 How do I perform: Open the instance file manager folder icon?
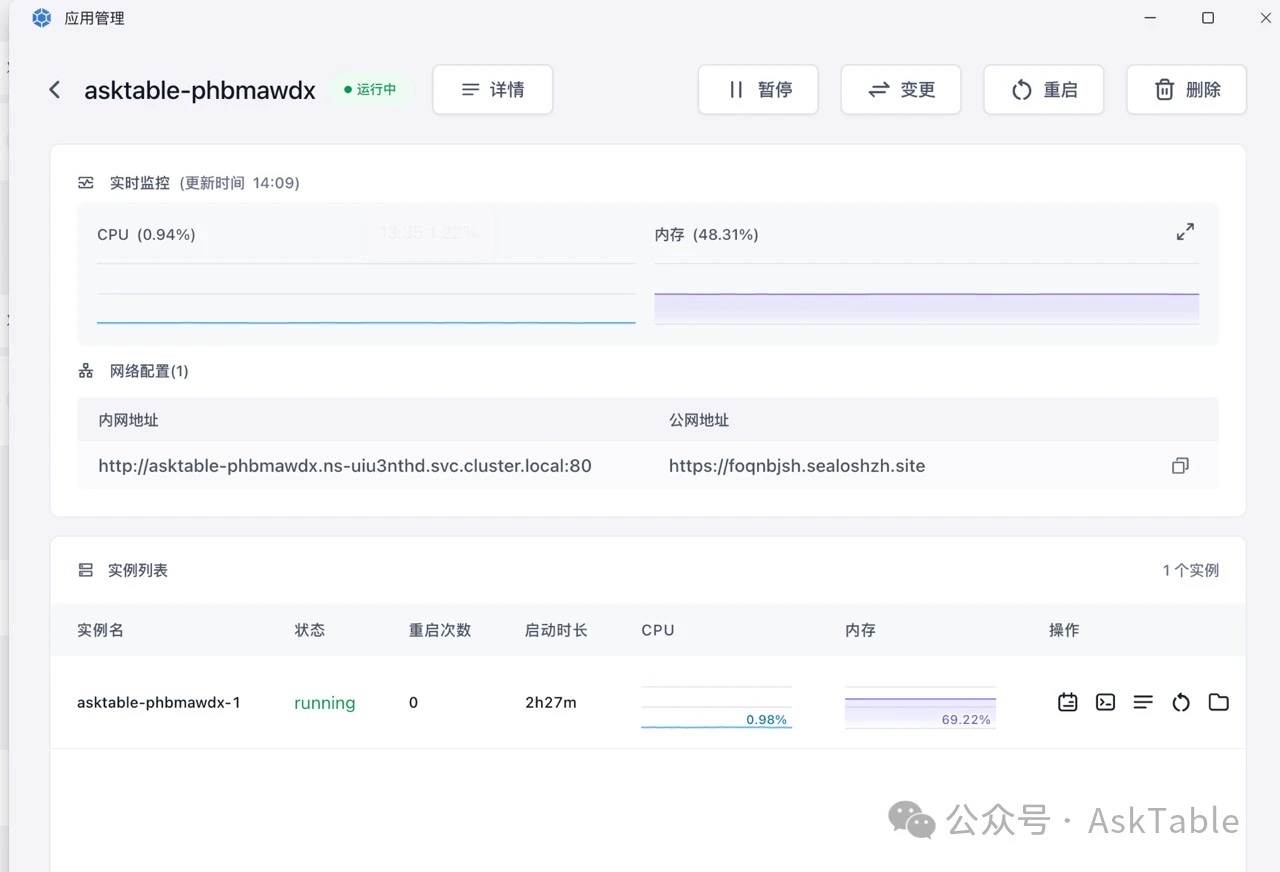1218,702
